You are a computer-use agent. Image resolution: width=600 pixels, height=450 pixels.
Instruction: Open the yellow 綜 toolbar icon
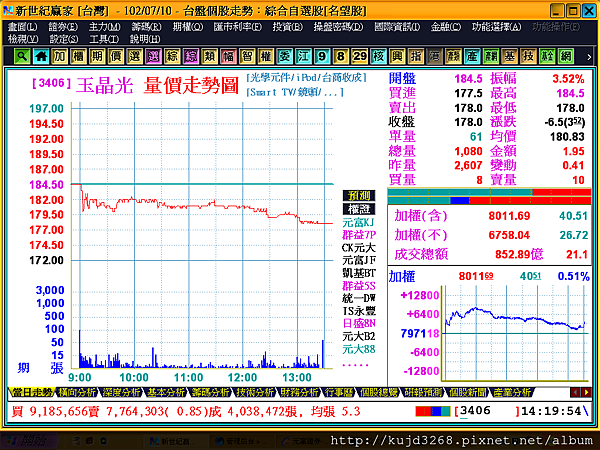coord(172,57)
